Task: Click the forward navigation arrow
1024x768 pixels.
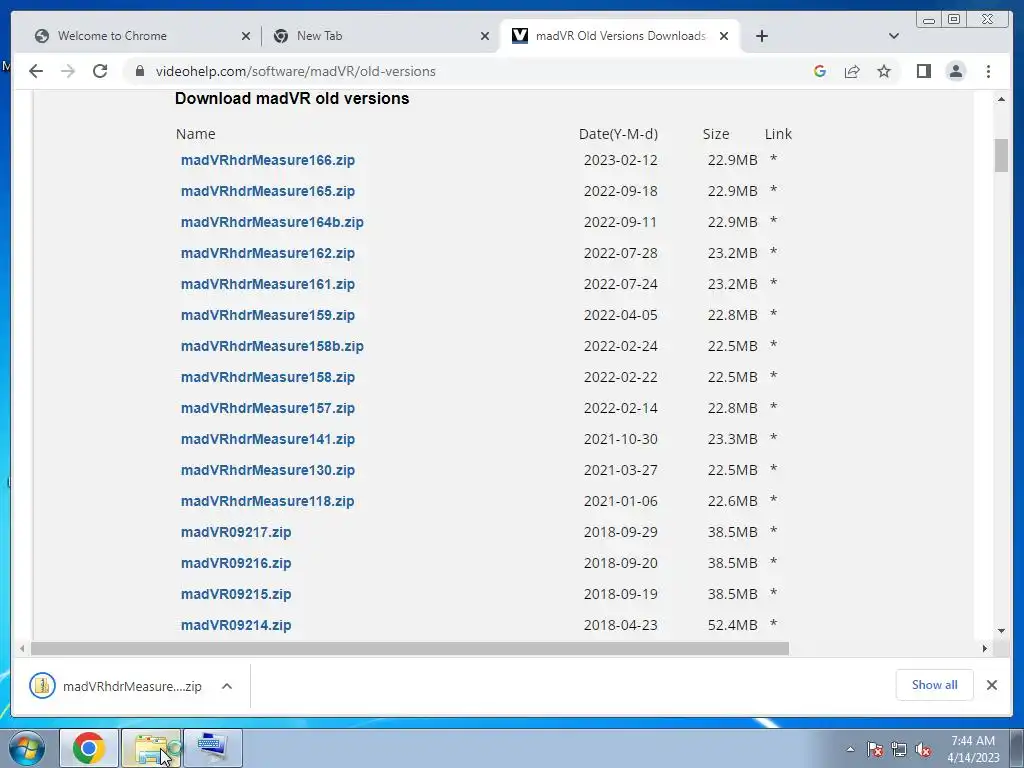Action: pyautogui.click(x=68, y=71)
